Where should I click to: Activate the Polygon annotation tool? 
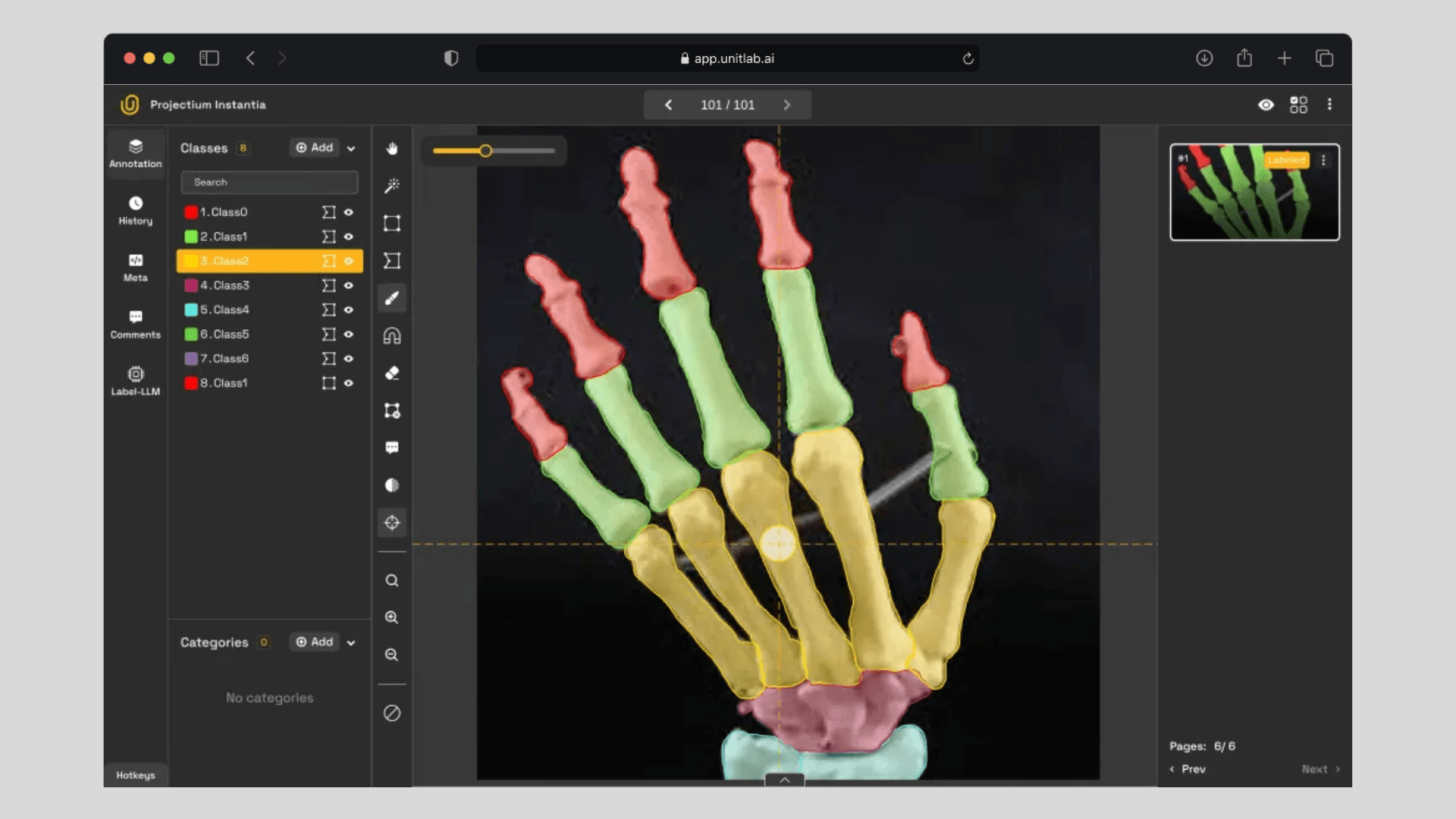[x=392, y=260]
